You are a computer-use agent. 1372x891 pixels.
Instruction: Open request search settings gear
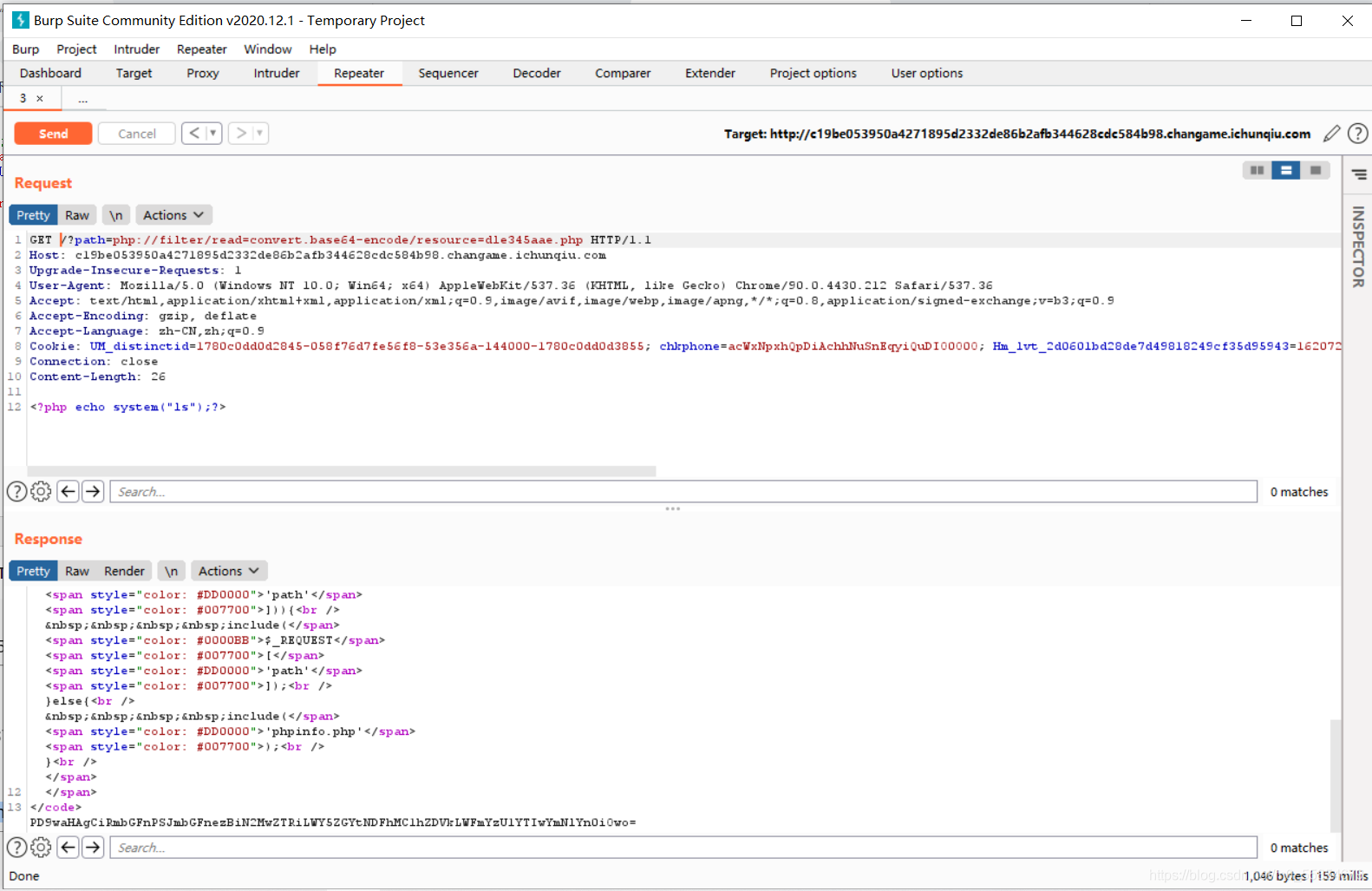pos(41,492)
